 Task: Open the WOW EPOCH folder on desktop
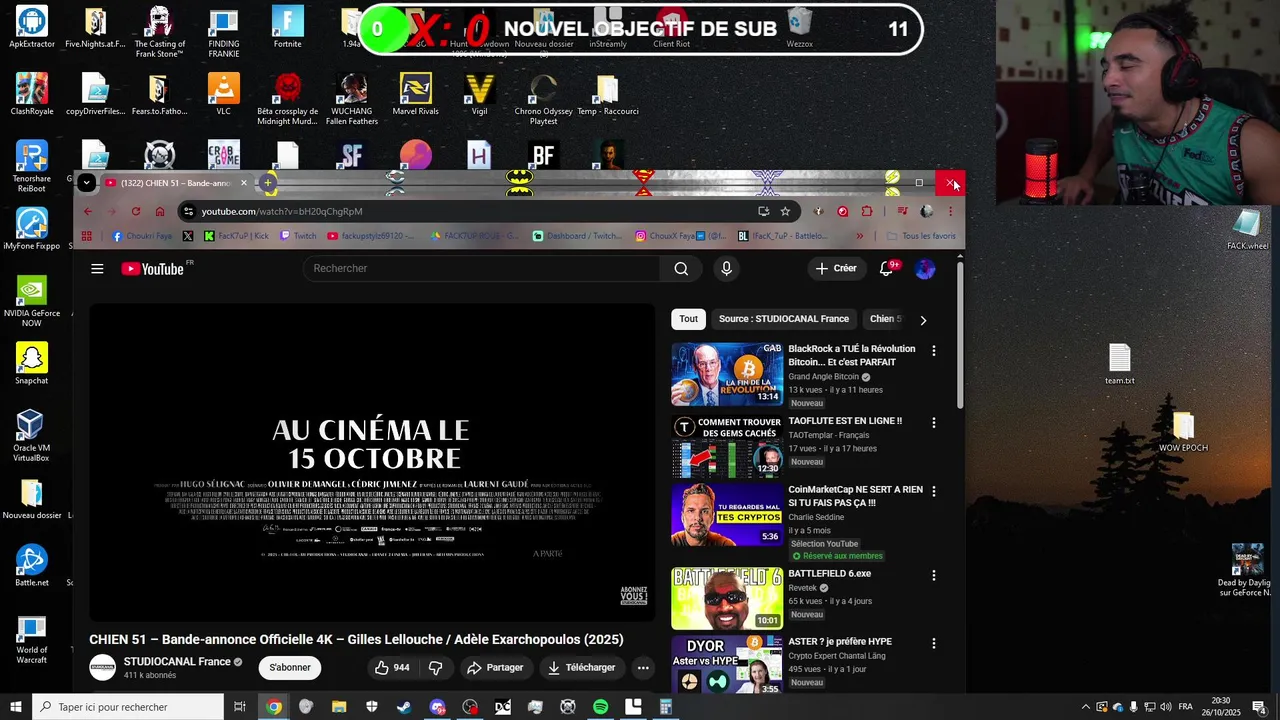pos(1183,432)
